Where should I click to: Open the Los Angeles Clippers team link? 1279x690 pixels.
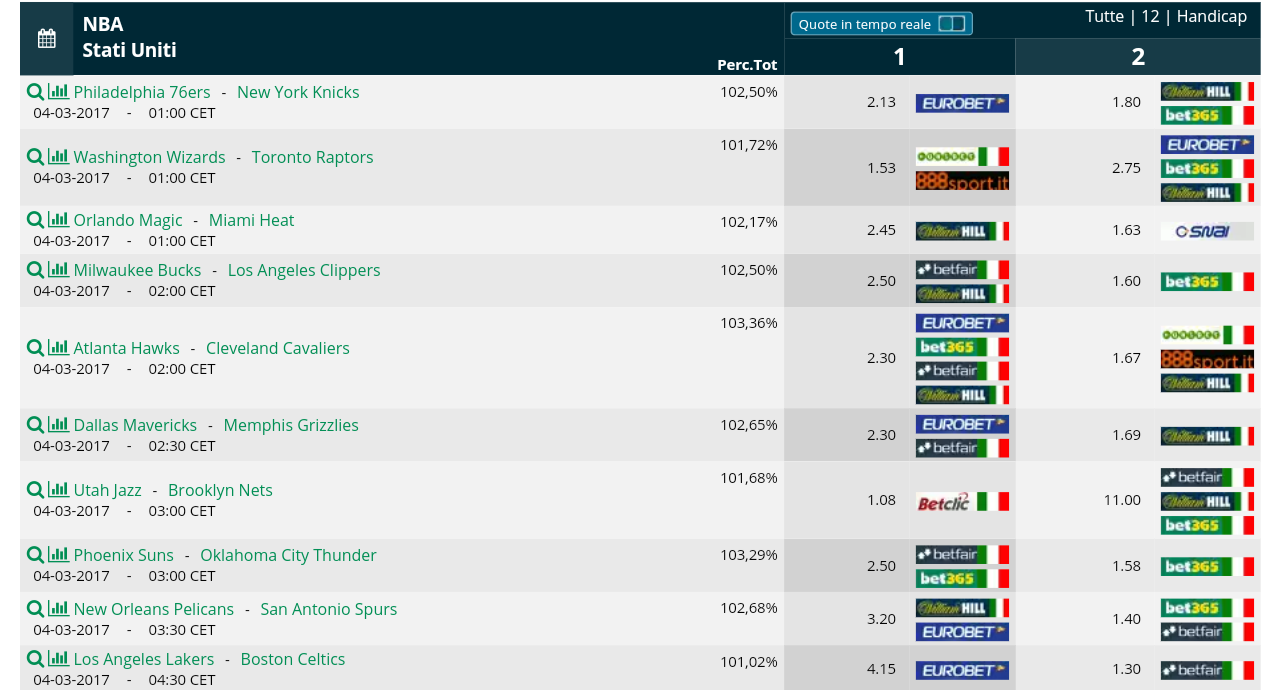tap(304, 270)
